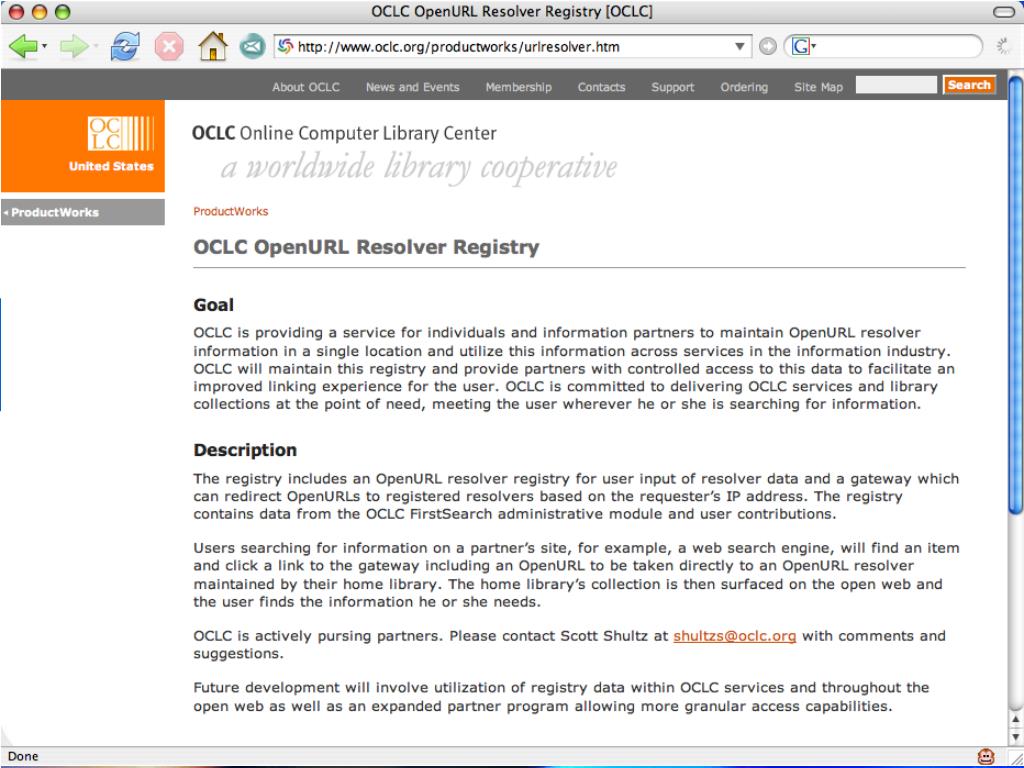Click the Done status bar text
The height and width of the screenshot is (768, 1024).
tap(23, 756)
